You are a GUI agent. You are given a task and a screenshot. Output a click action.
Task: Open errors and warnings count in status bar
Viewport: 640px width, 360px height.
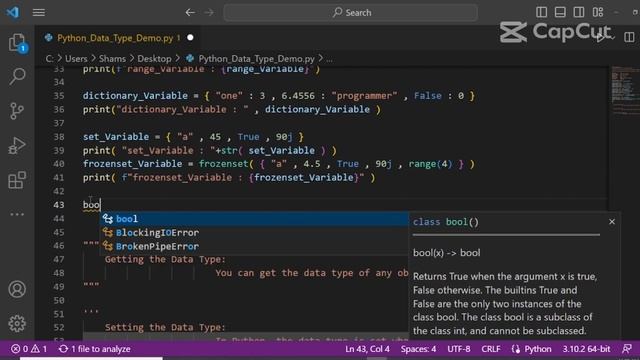(29, 349)
